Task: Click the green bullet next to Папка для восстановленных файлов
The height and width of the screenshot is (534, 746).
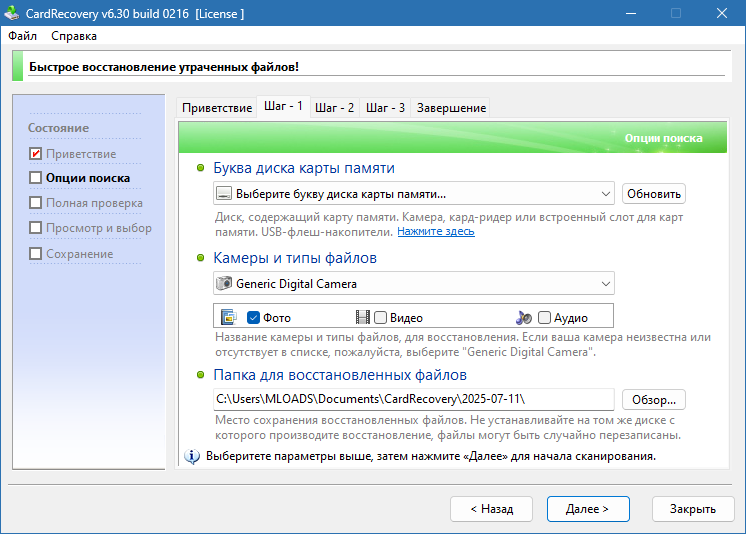Action: point(200,375)
